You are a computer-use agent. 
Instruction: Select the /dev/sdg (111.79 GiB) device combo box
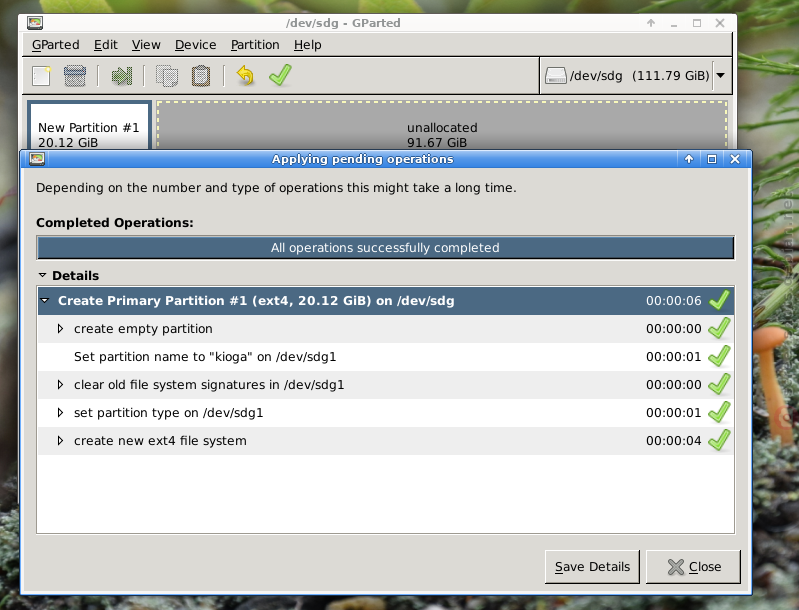point(635,75)
